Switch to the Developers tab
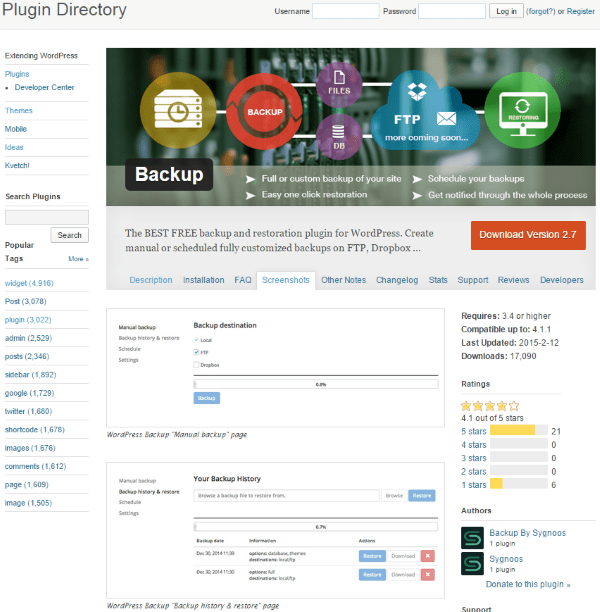The image size is (600, 612). [562, 280]
